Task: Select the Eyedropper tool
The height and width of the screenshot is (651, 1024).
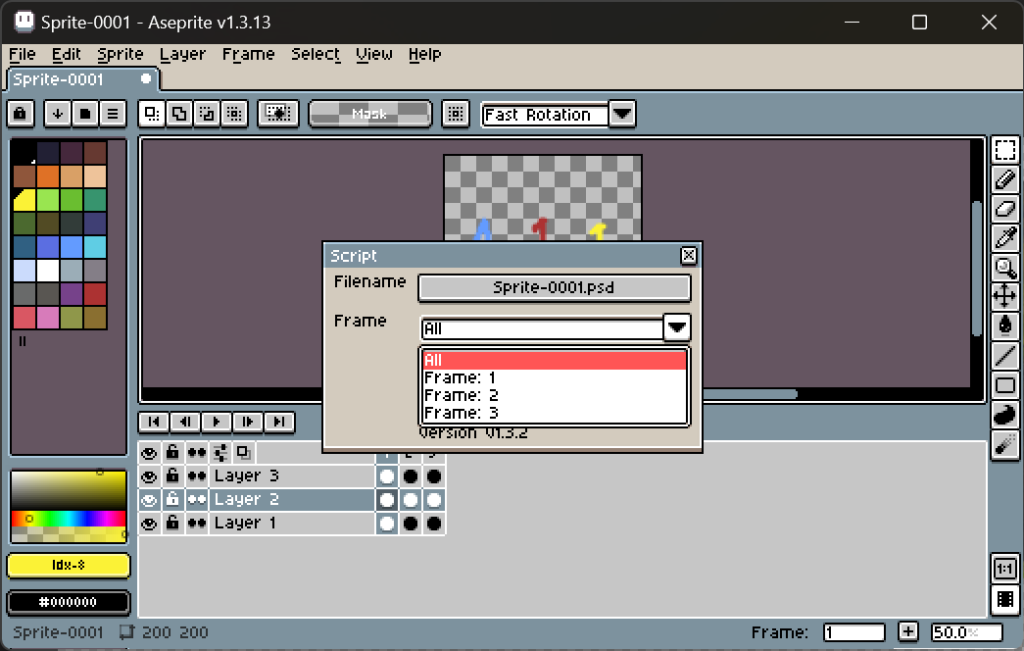Action: coord(1004,238)
